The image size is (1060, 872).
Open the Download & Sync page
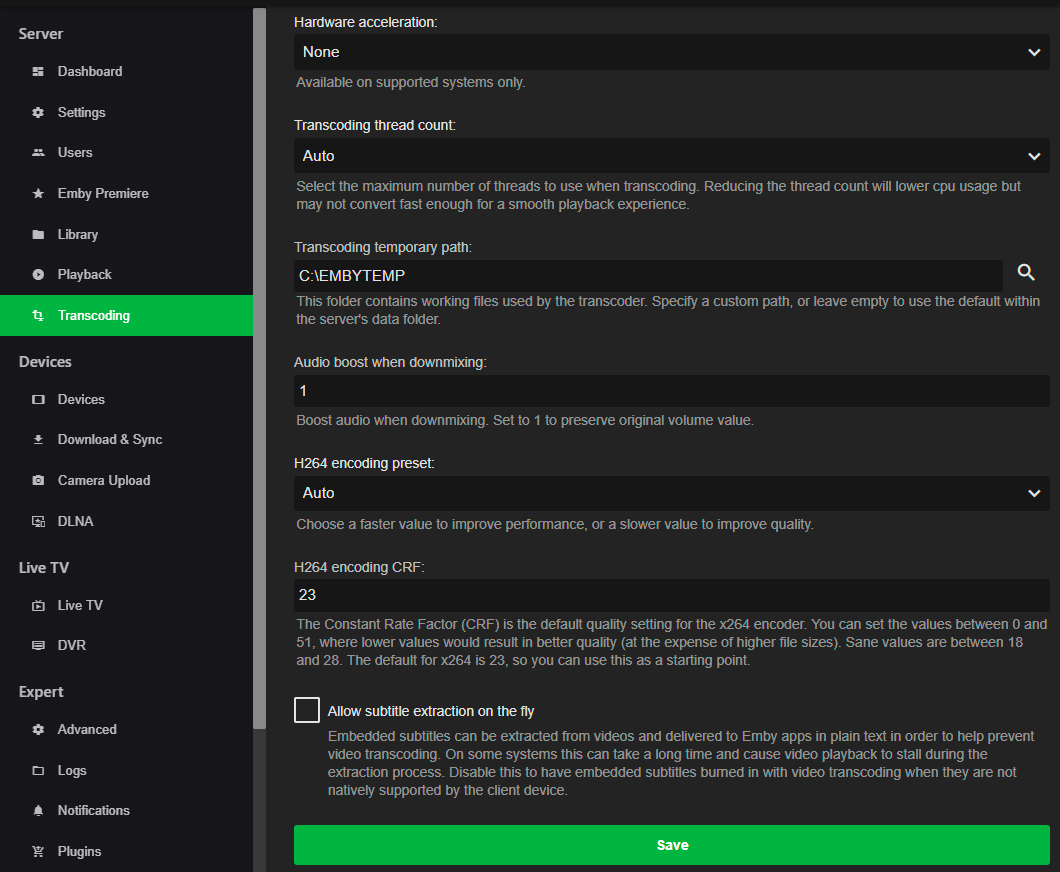tap(109, 440)
